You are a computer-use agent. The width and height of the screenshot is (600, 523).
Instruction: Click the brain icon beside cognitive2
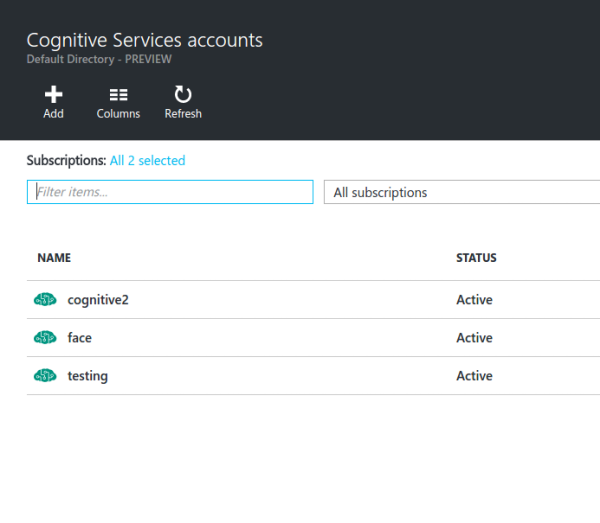click(x=45, y=300)
